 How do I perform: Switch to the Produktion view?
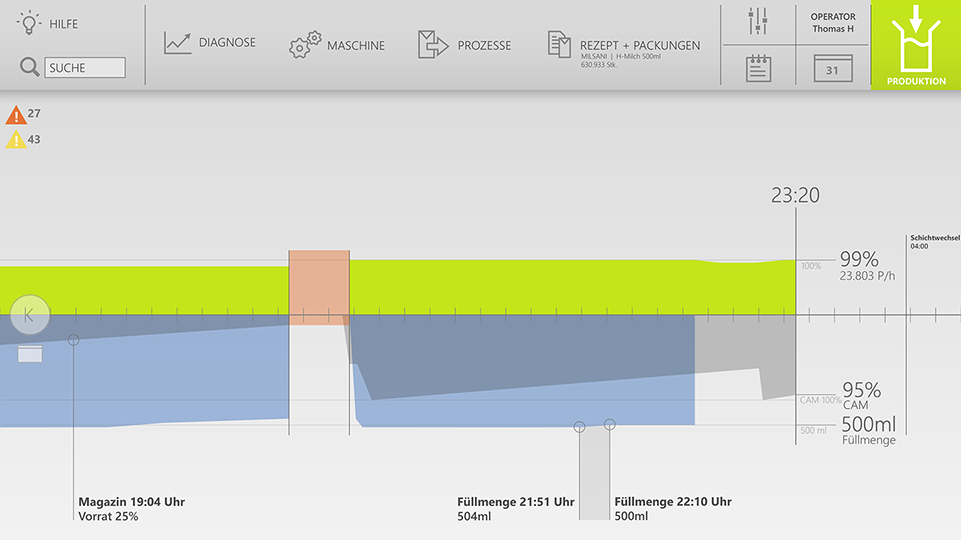point(915,45)
